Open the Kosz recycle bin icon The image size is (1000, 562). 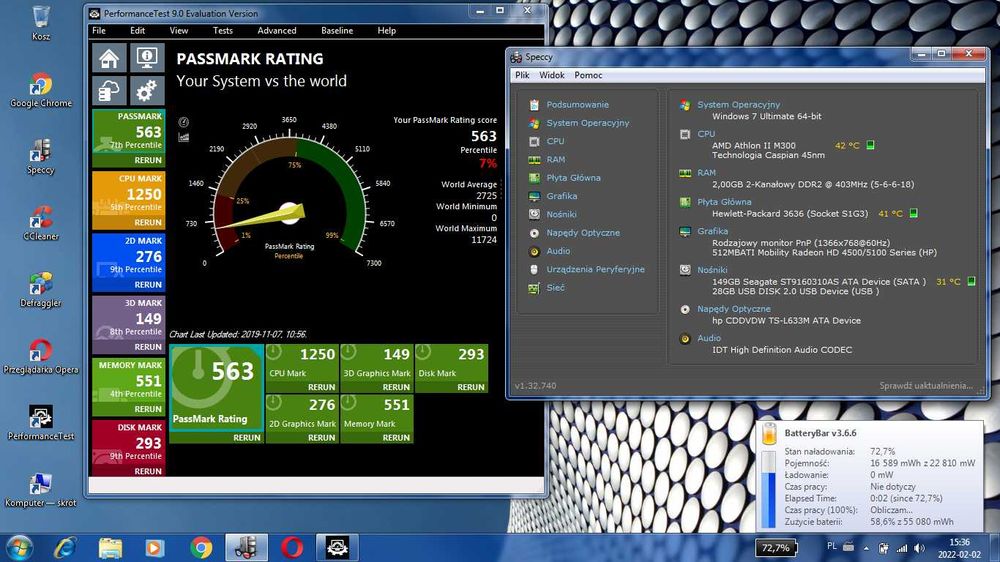point(41,23)
